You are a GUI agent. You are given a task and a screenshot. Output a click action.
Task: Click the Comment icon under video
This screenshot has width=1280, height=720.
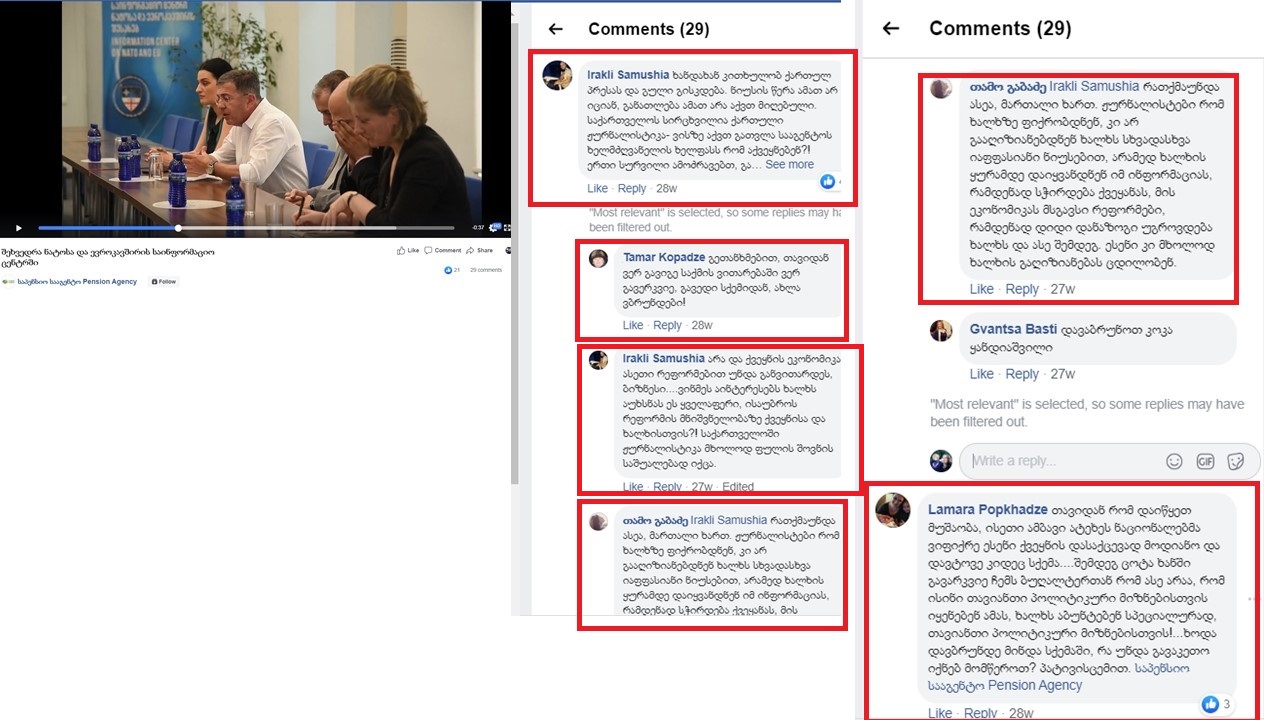tap(428, 250)
